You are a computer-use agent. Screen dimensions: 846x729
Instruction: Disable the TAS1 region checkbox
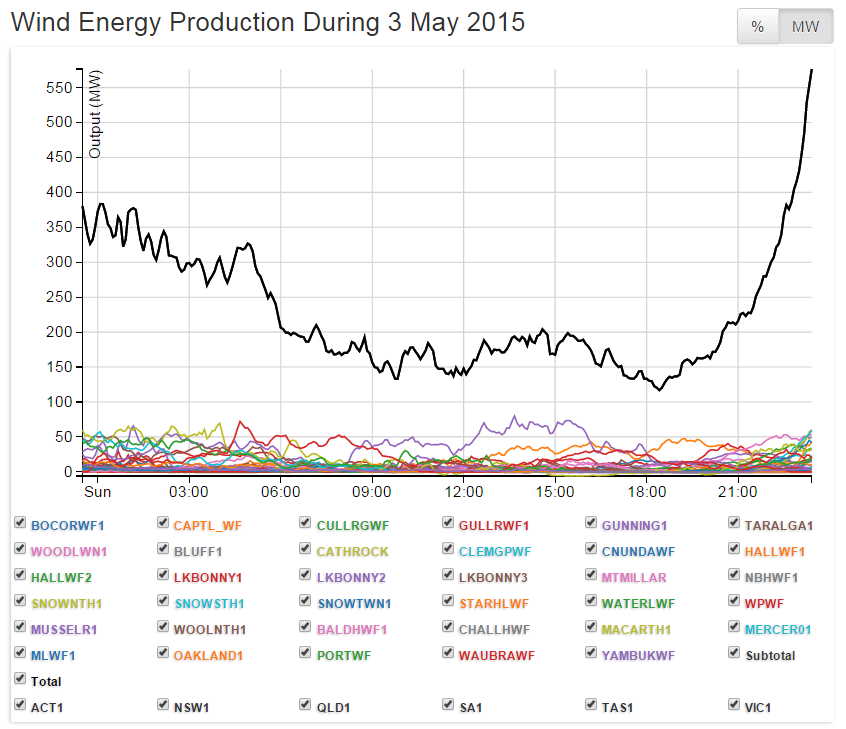[x=592, y=706]
